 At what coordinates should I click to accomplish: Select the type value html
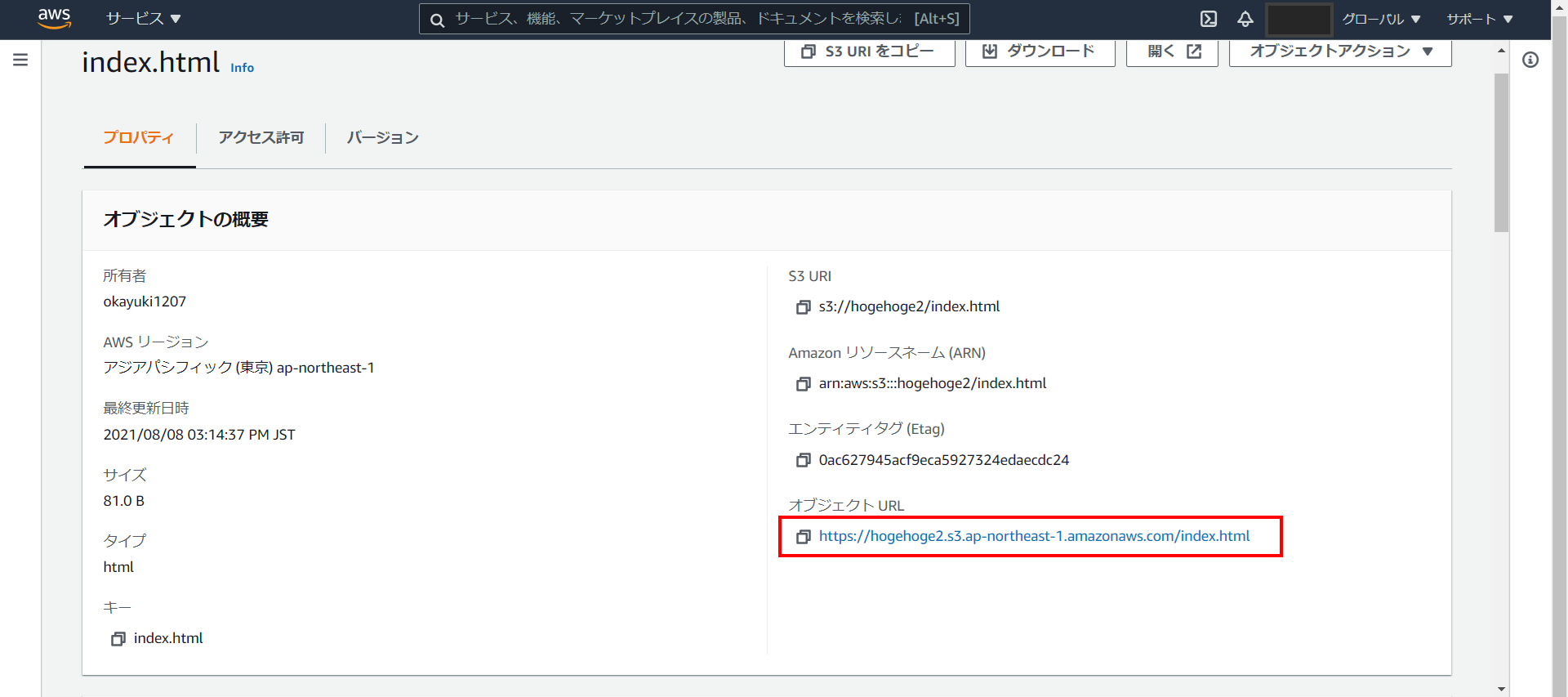pyautogui.click(x=118, y=567)
